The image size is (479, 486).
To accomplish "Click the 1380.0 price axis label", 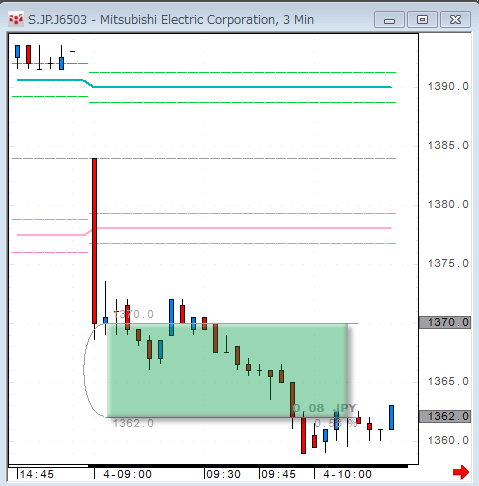I will tap(448, 204).
